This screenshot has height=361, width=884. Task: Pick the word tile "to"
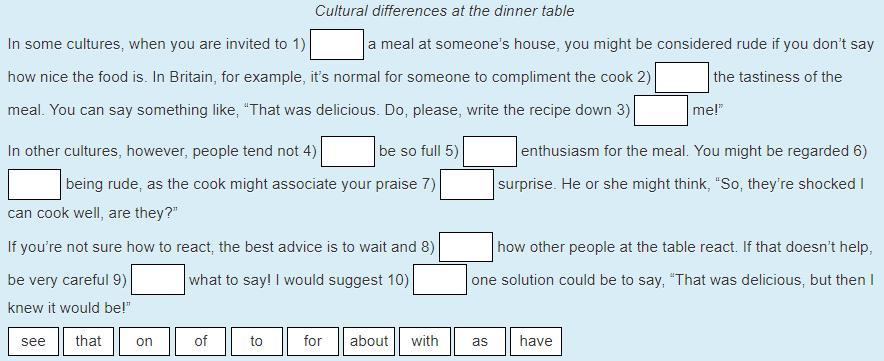[257, 341]
